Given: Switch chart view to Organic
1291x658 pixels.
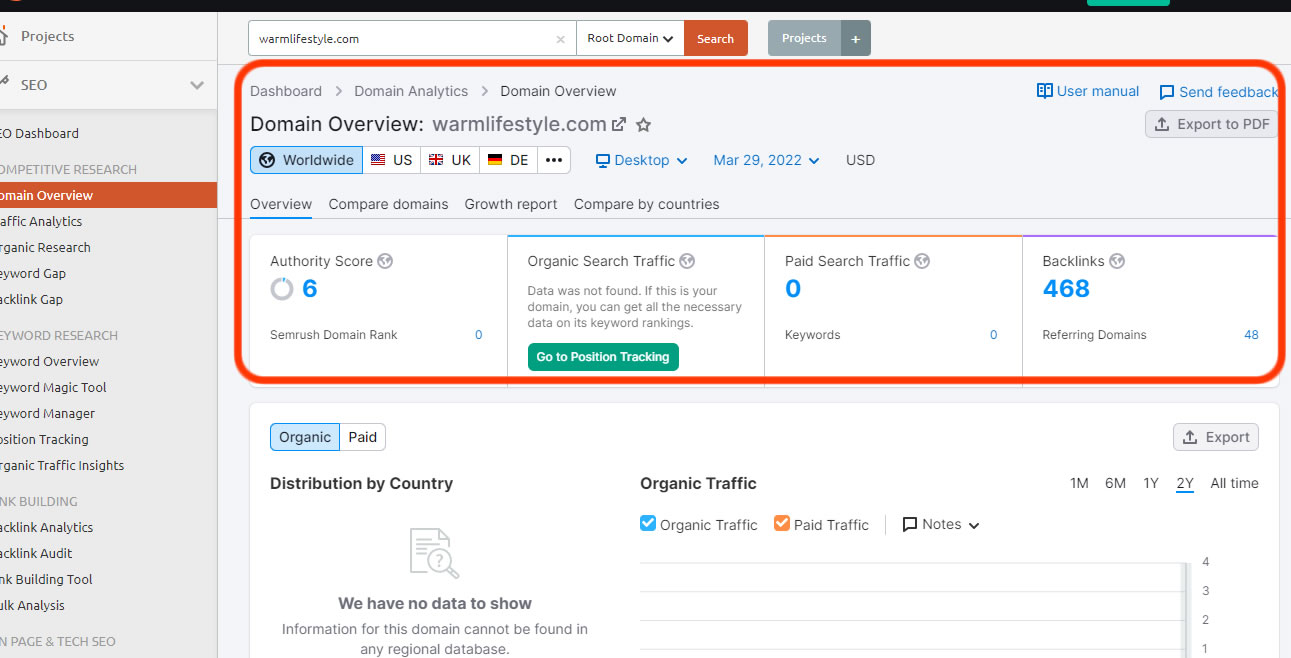Looking at the screenshot, I should 305,437.
